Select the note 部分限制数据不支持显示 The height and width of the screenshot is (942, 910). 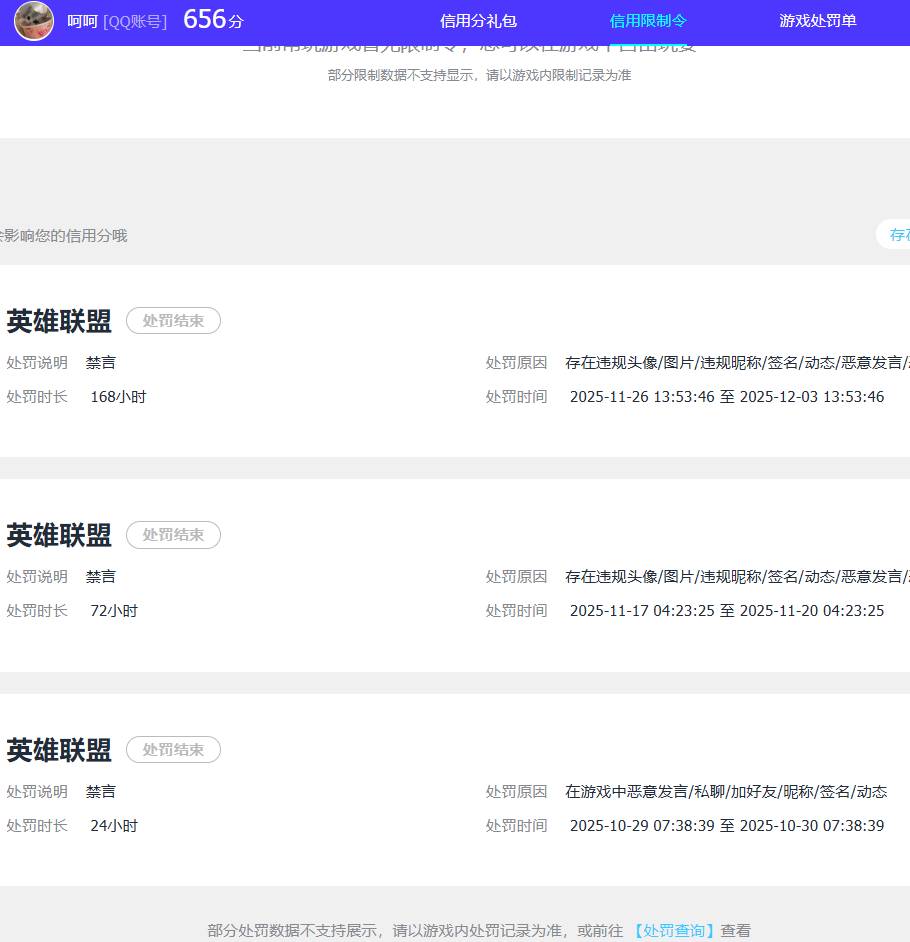[479, 75]
